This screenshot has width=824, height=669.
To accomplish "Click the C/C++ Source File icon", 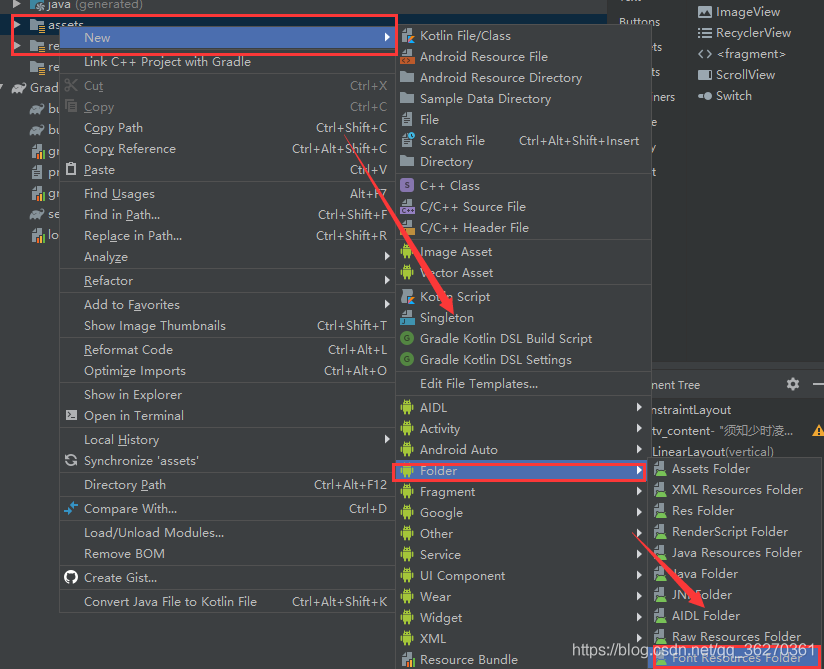I will 408,207.
